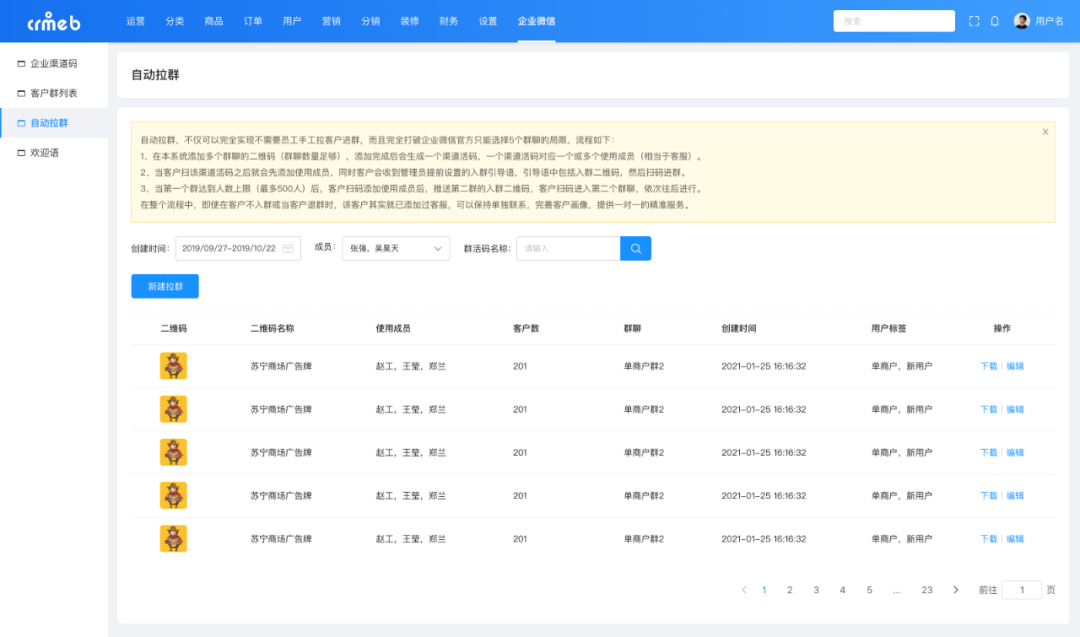Click pagination ellipsis for more pages

896,590
